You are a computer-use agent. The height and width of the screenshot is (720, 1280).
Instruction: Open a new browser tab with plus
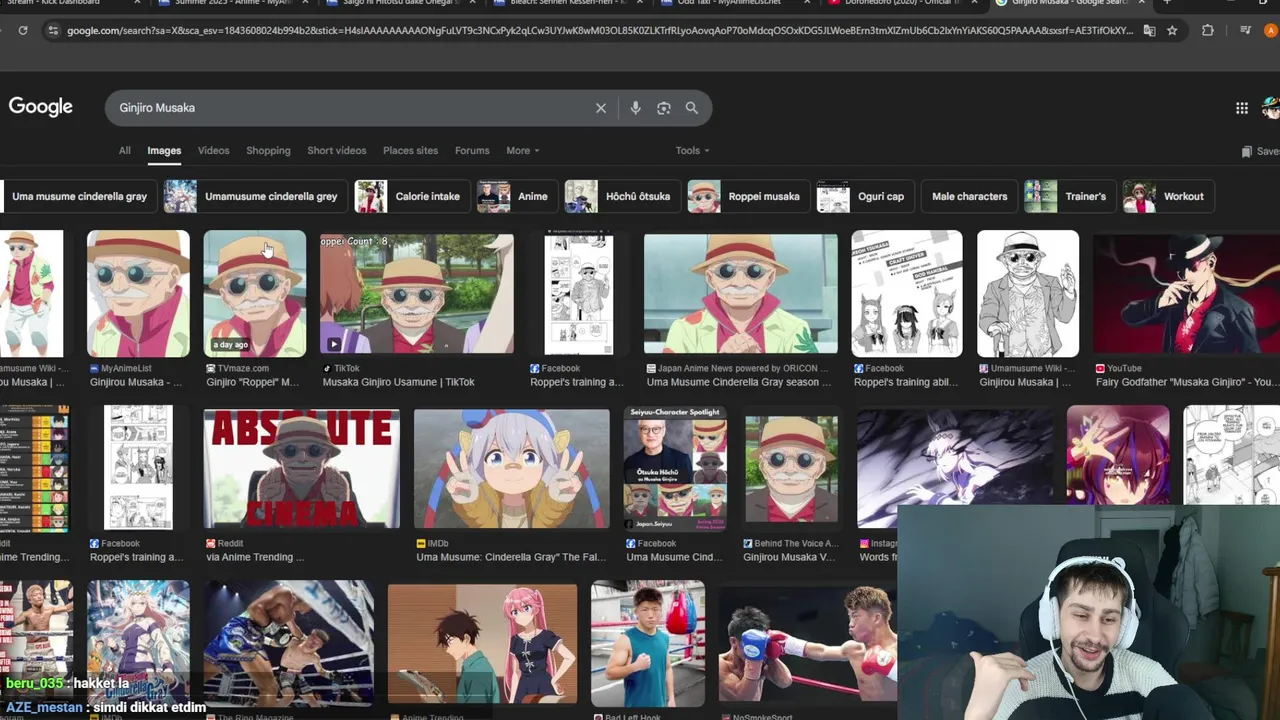[1166, 3]
